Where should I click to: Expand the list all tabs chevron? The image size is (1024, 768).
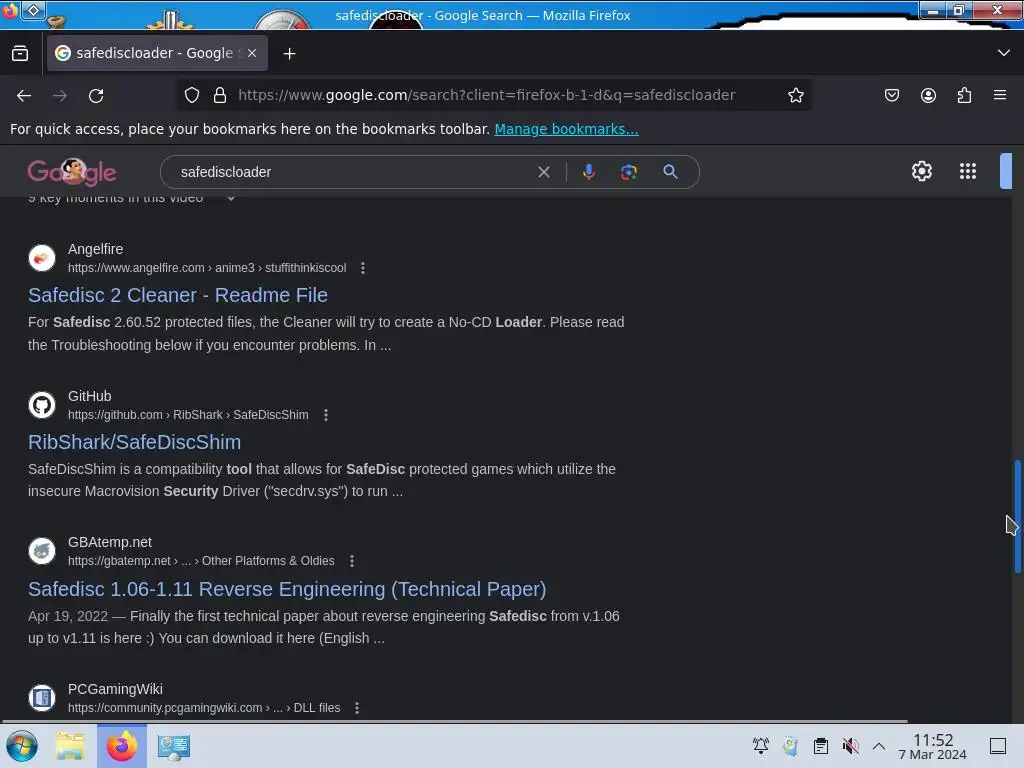coord(1004,53)
